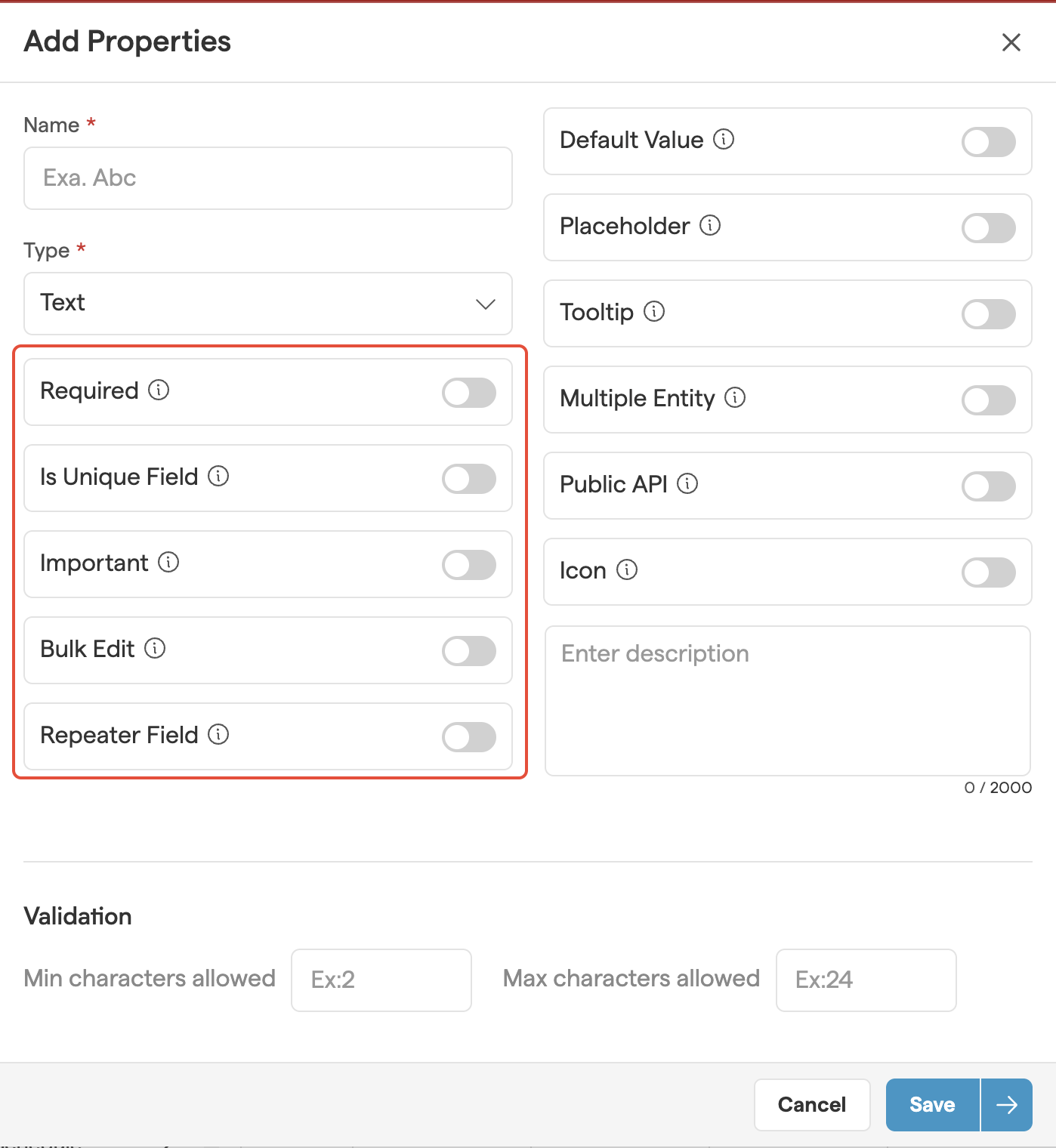Click info icon beside Multiple Entity
Screen dimensions: 1056x1148
click(735, 398)
